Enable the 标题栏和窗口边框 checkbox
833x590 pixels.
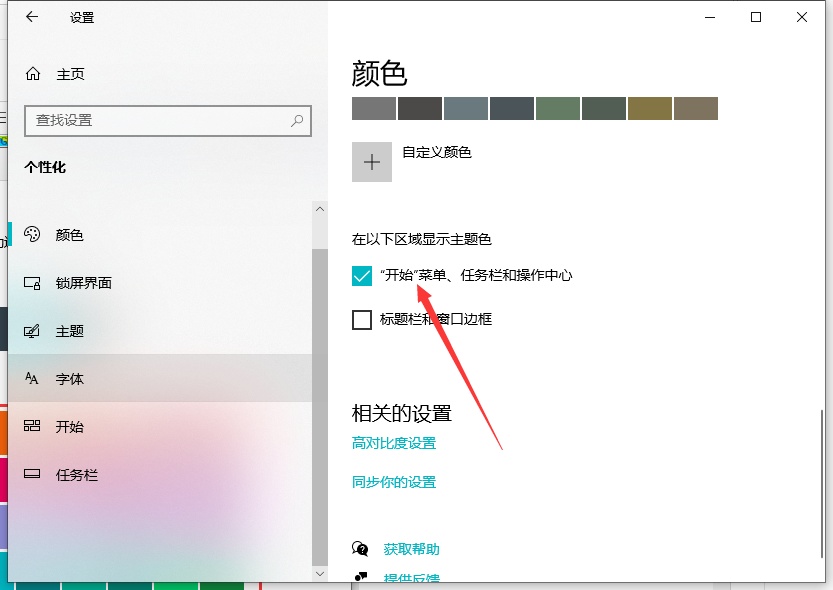362,318
